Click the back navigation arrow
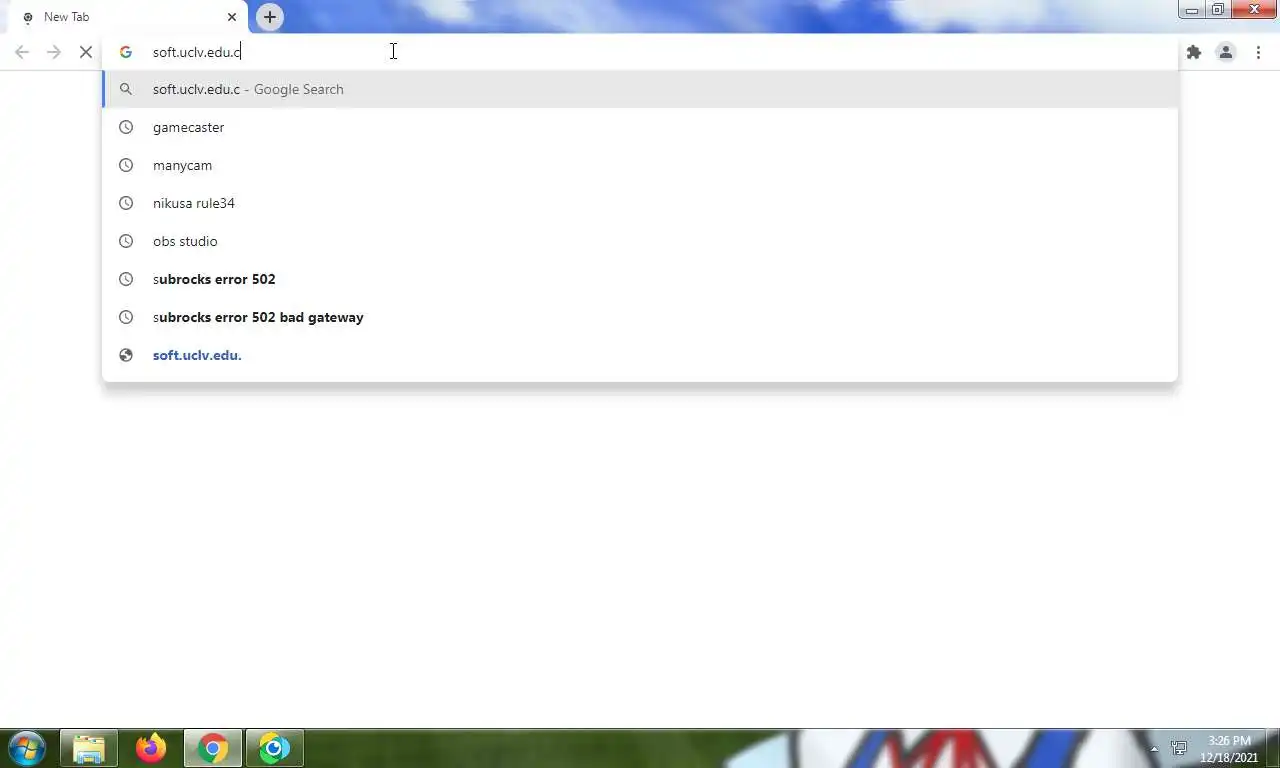The height and width of the screenshot is (768, 1280). (22, 52)
